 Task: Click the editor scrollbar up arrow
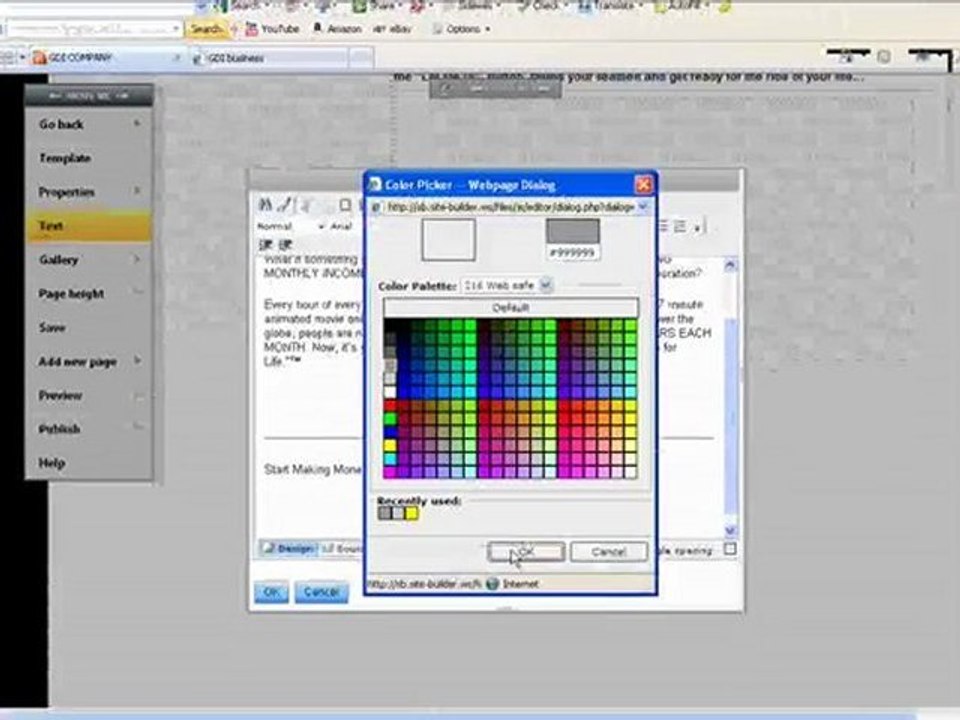[730, 265]
